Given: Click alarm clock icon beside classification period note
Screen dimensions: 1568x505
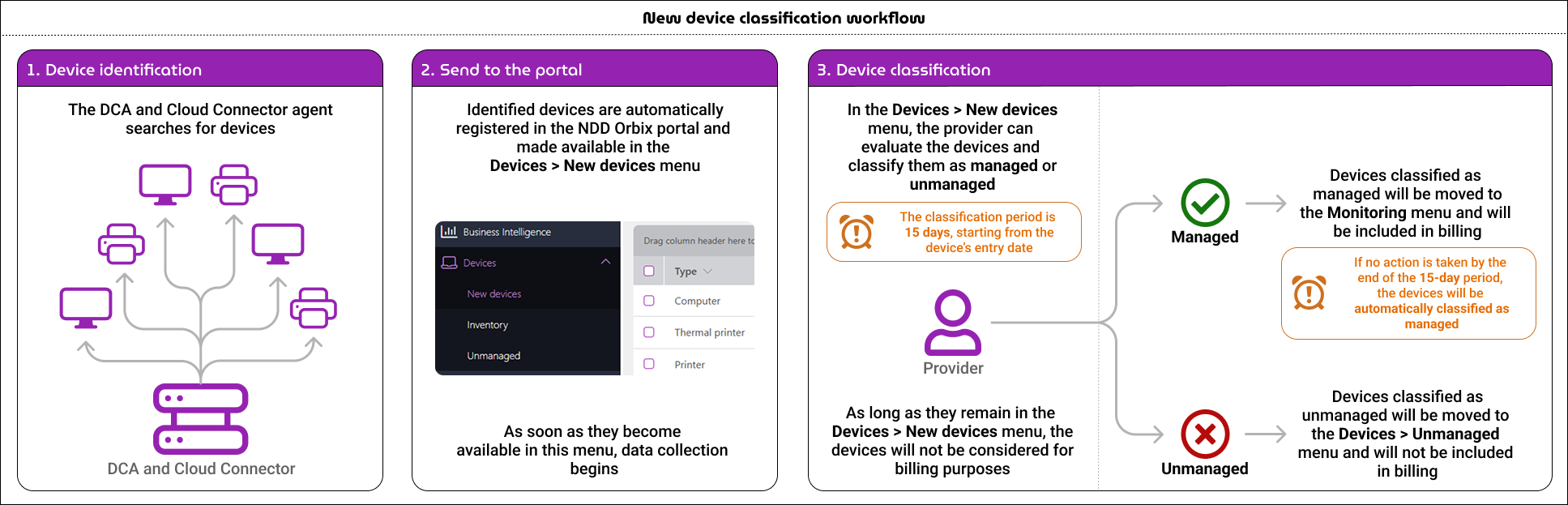Looking at the screenshot, I should [x=857, y=232].
